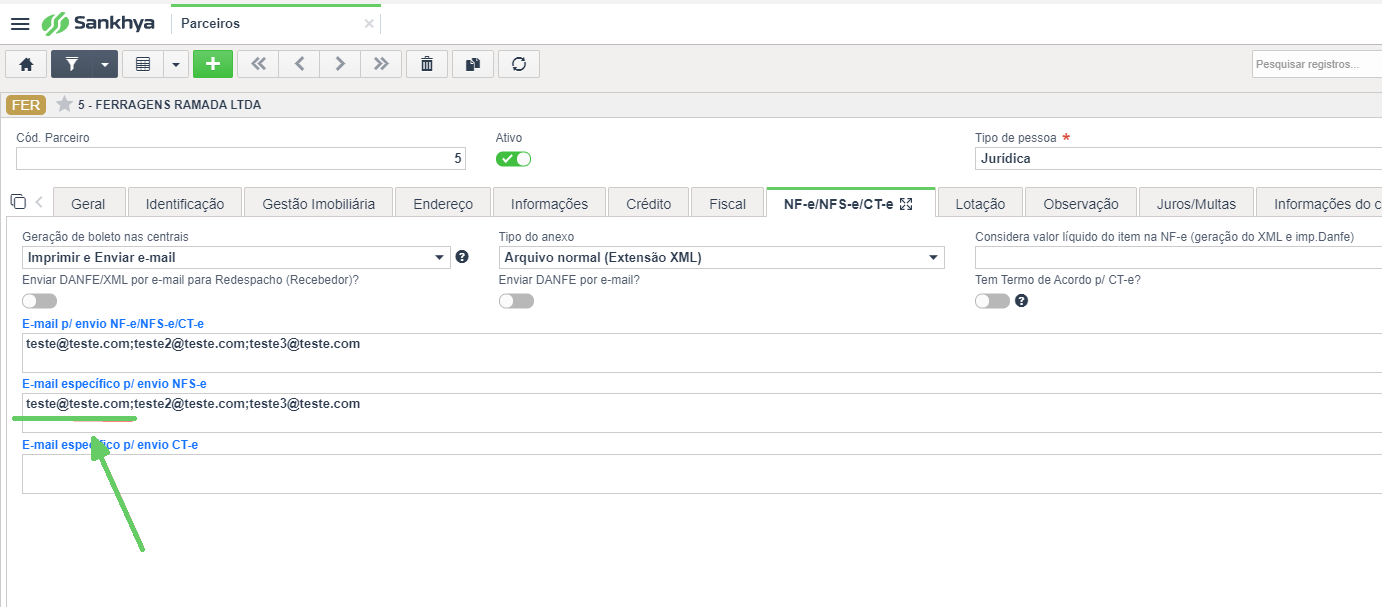1382x607 pixels.
Task: Go to the previous record
Action: tap(299, 64)
